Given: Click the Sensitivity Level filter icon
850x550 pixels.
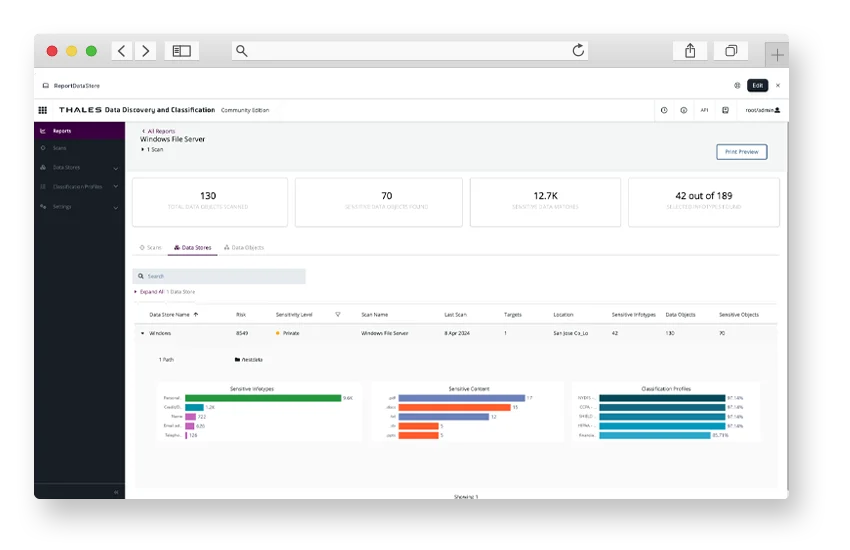Looking at the screenshot, I should click(x=338, y=315).
